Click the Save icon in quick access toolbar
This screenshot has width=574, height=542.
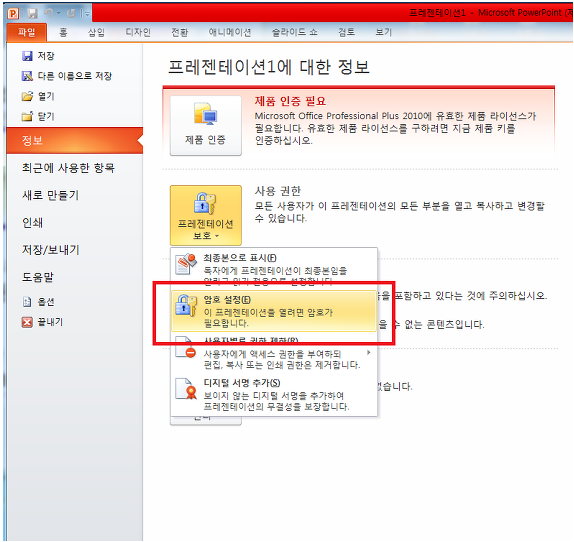tap(33, 14)
